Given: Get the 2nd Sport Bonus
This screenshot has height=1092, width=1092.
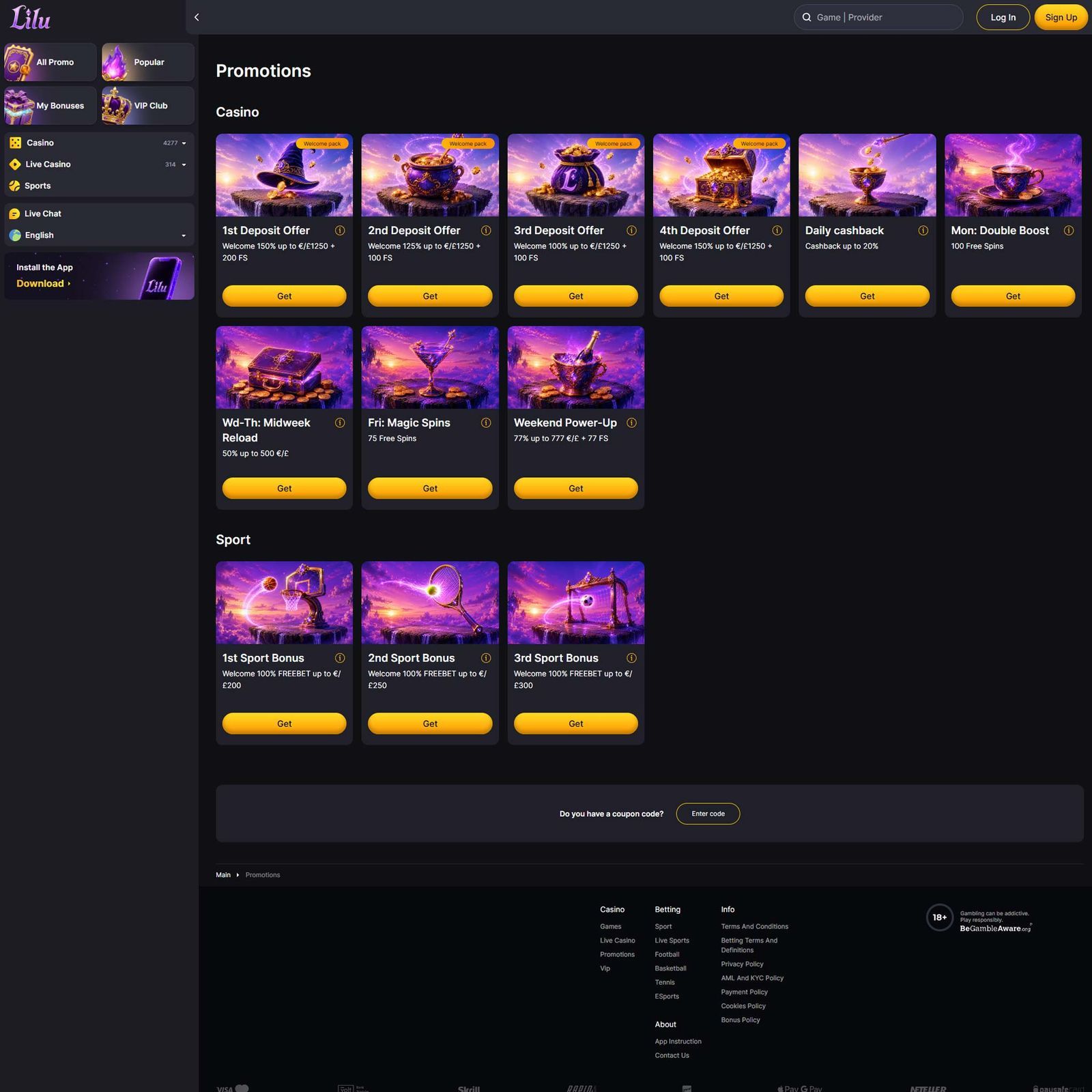Looking at the screenshot, I should tap(430, 723).
